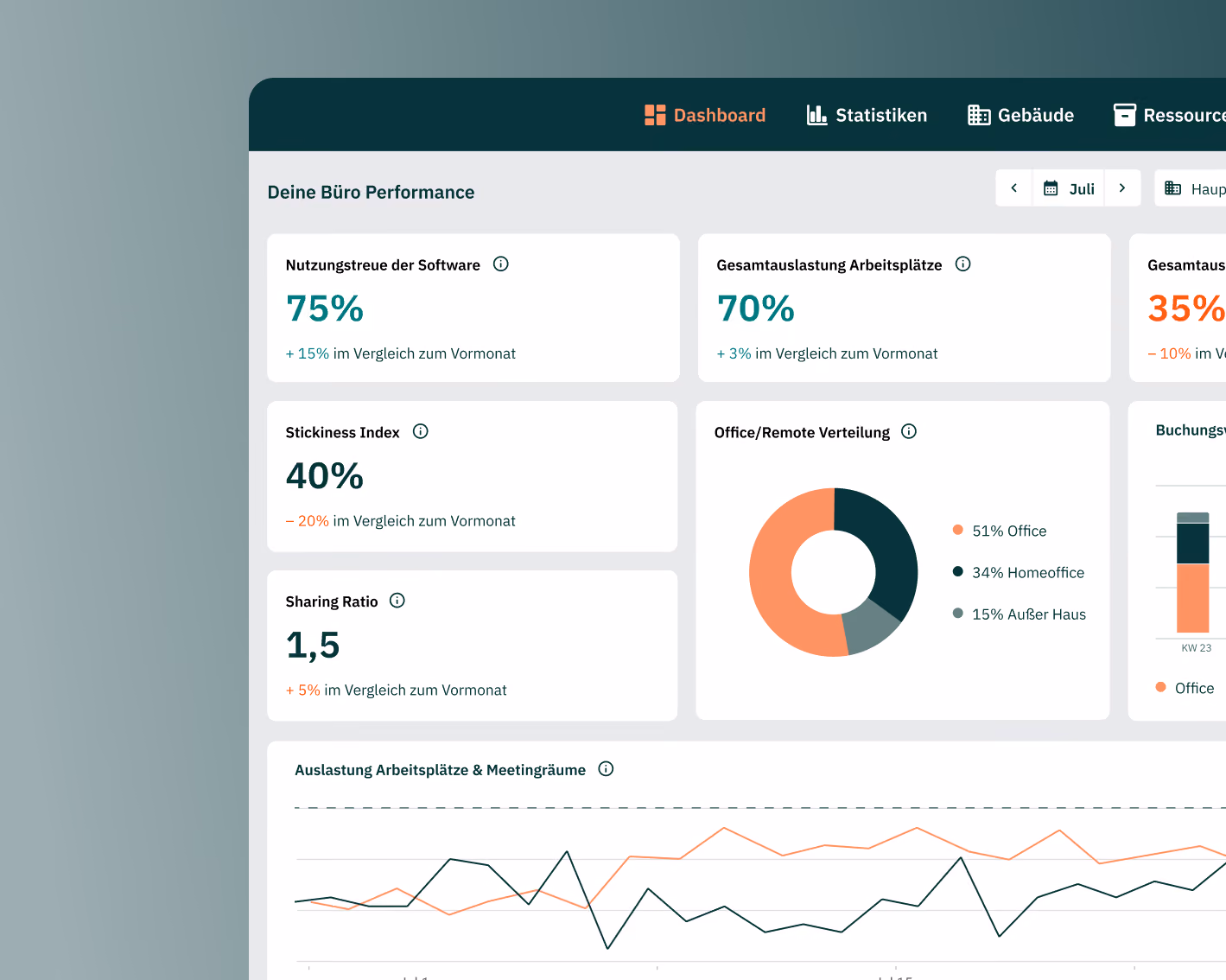The width and height of the screenshot is (1226, 980).
Task: Click the Gebäude building icon
Action: (x=979, y=115)
